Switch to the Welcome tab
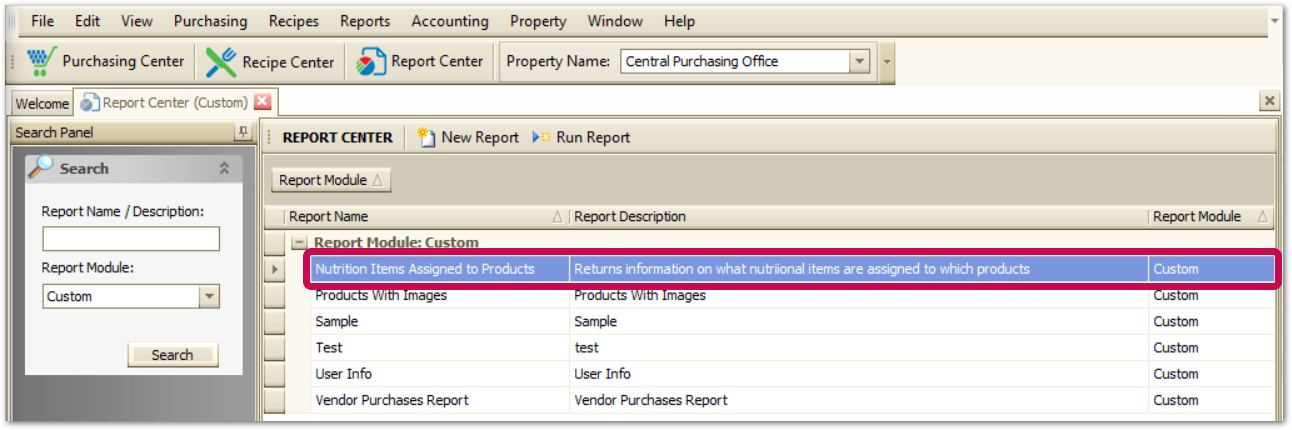1292x430 pixels. [x=42, y=103]
